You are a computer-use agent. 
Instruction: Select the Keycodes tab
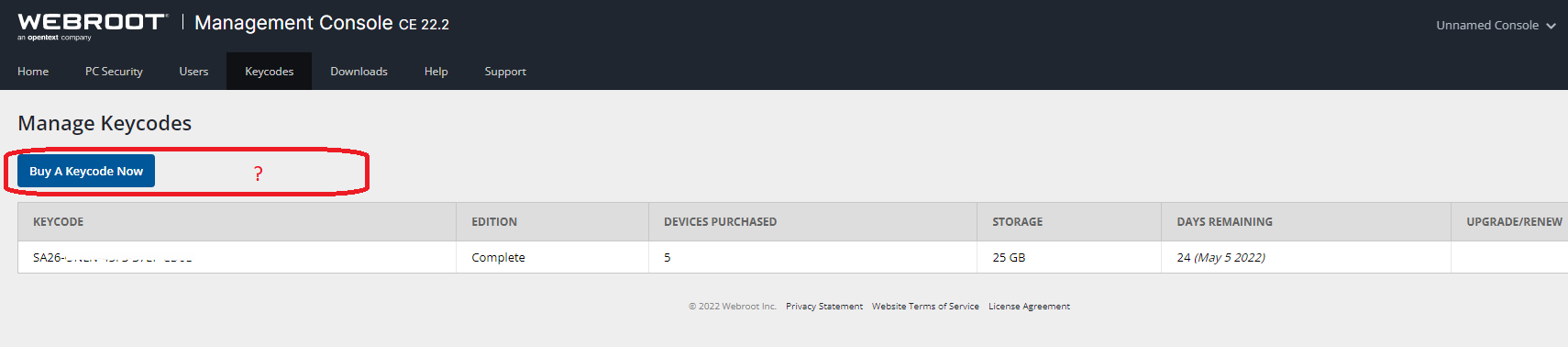coord(270,71)
